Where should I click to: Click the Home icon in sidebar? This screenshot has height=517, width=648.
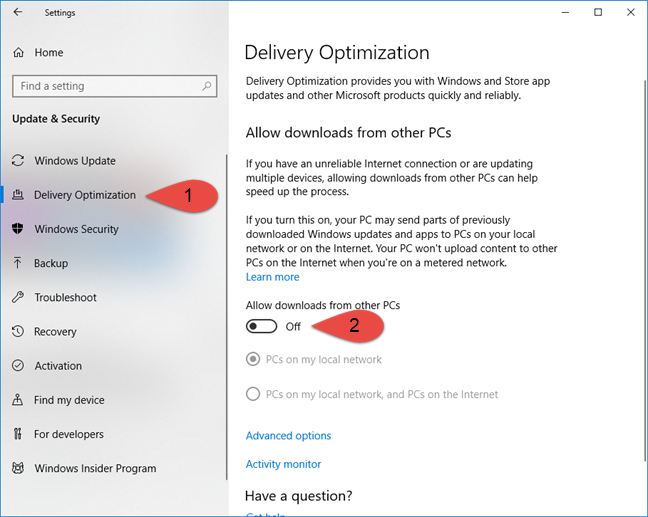click(x=19, y=52)
